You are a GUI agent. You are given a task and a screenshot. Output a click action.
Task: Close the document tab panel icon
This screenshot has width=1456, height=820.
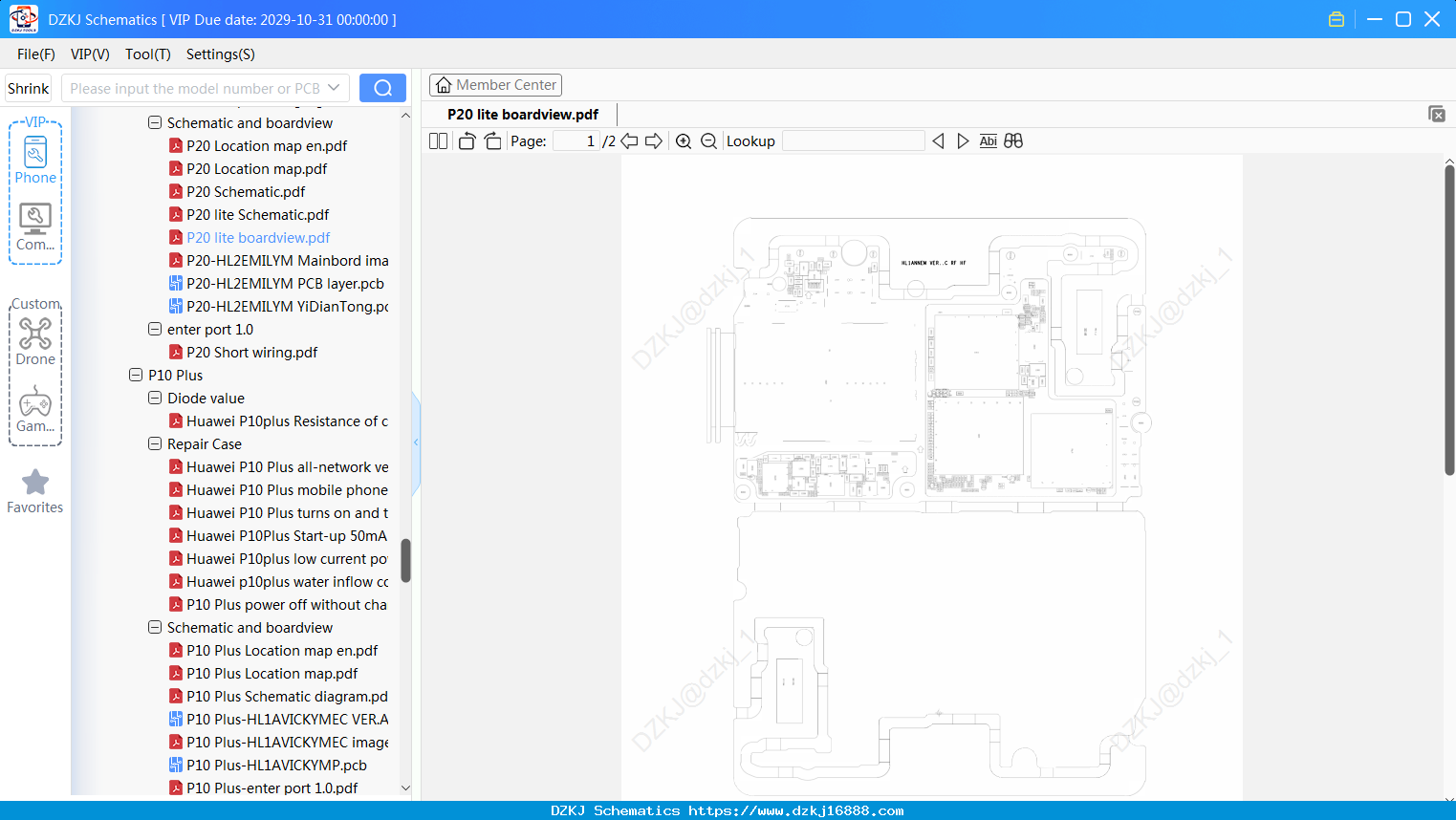click(x=1436, y=114)
